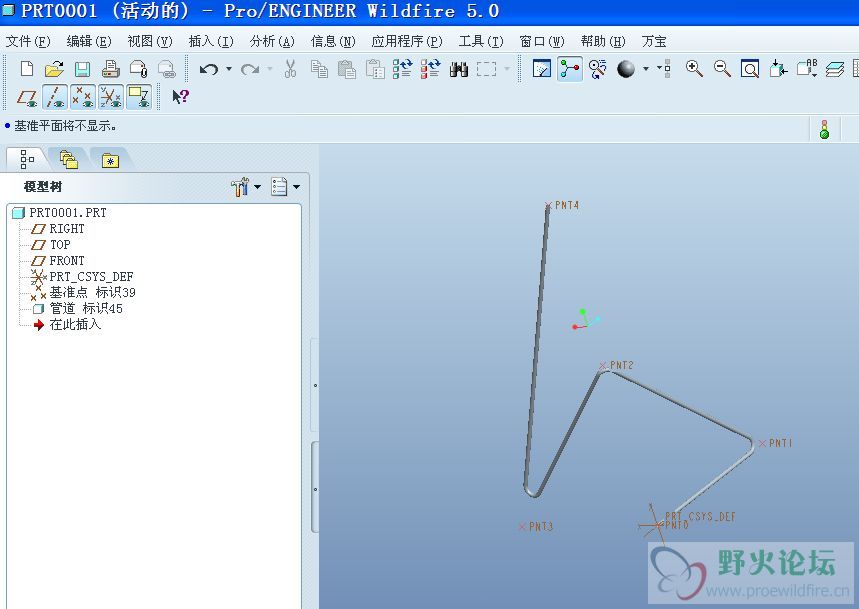Undo the last operation
This screenshot has height=609, width=859.
point(209,69)
